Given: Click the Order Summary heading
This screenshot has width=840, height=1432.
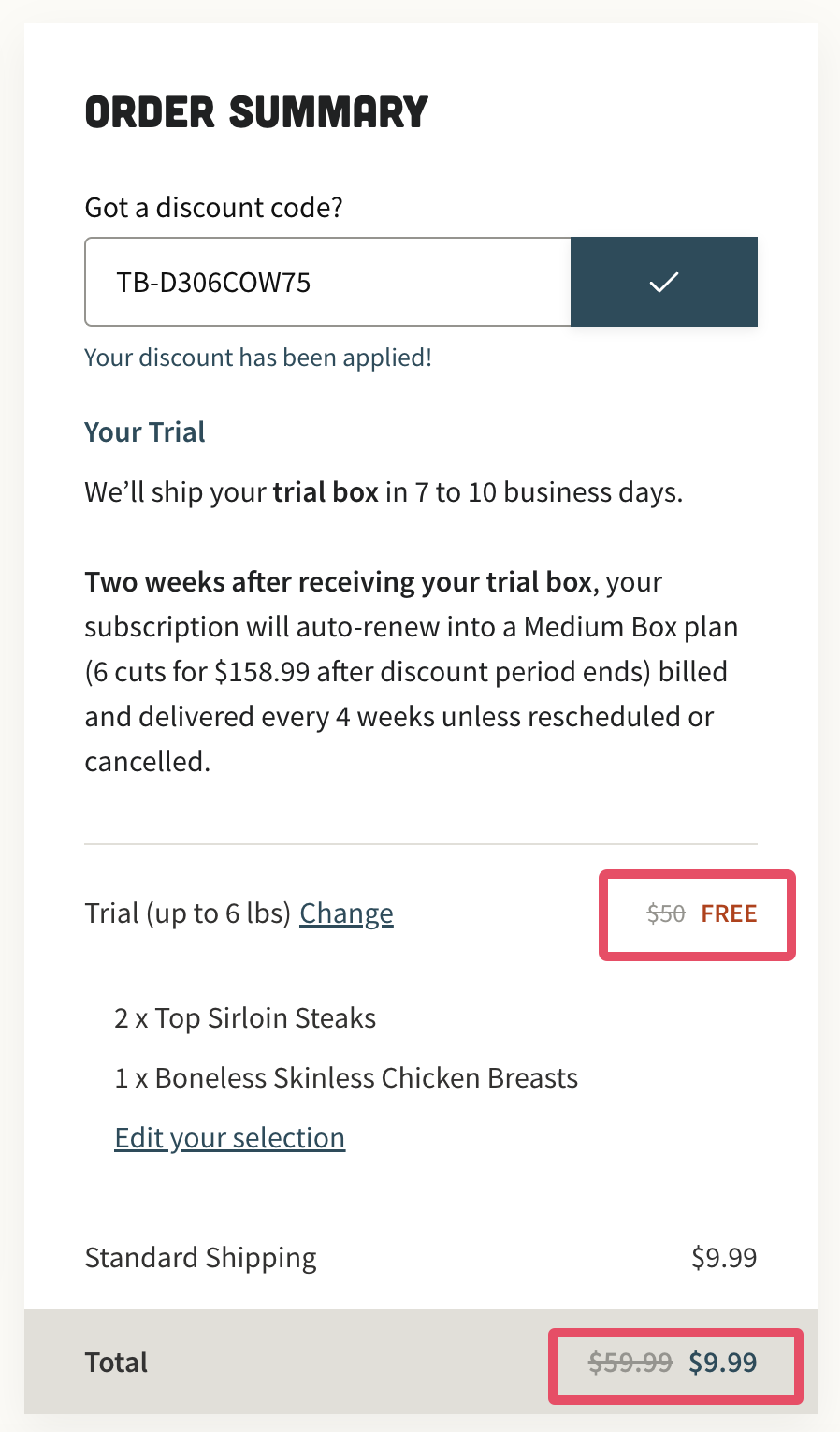Looking at the screenshot, I should tap(256, 112).
